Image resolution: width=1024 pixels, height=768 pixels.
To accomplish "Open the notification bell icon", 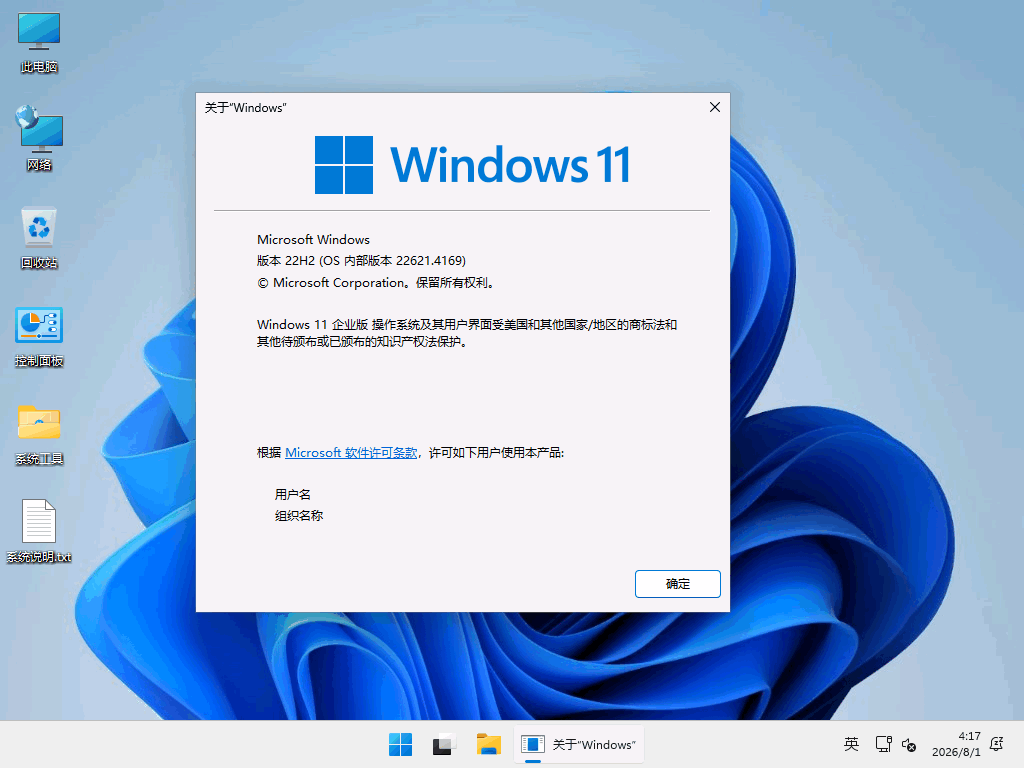I will point(997,744).
